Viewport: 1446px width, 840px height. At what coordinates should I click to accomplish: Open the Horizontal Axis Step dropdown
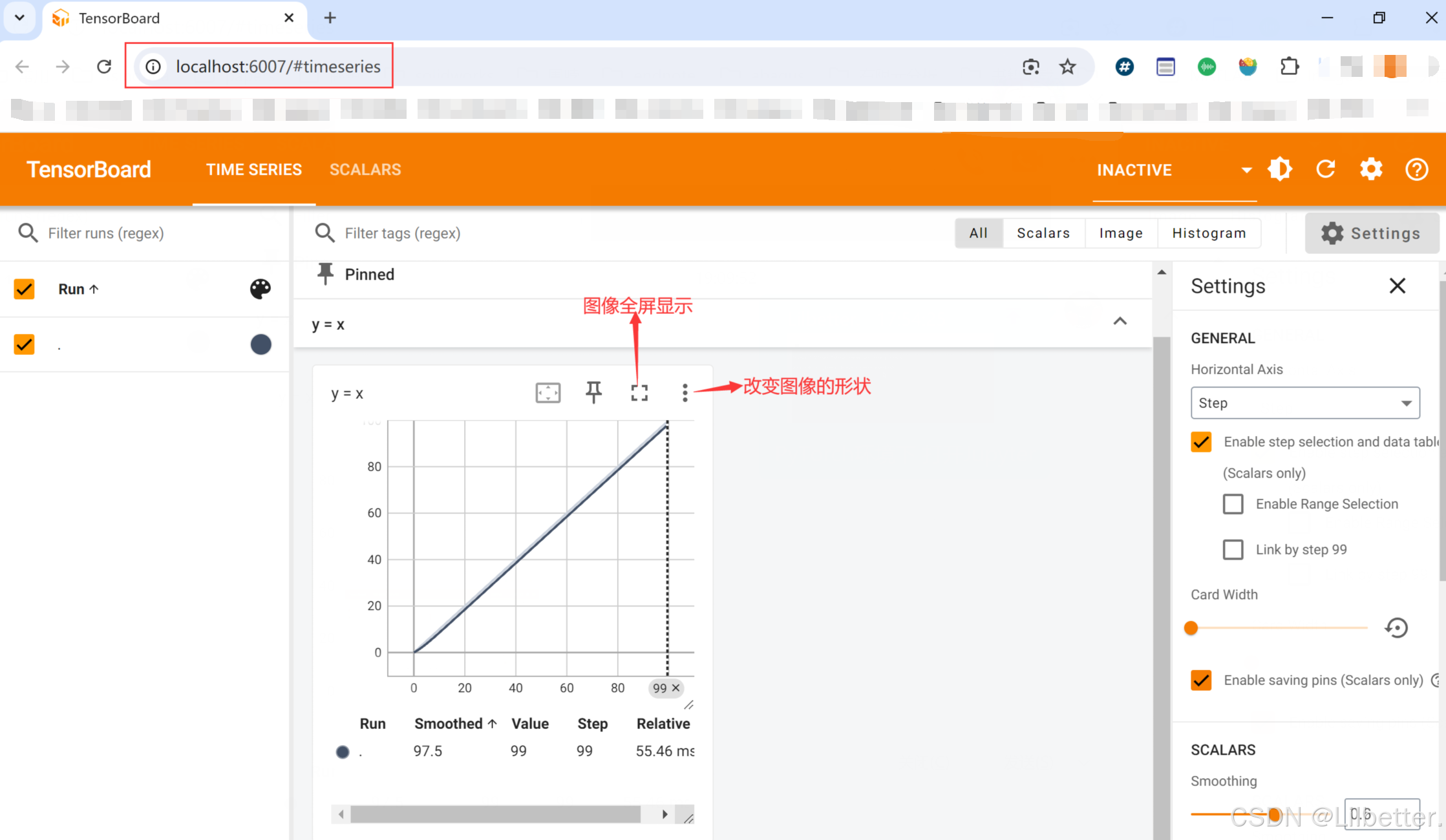pos(1304,403)
